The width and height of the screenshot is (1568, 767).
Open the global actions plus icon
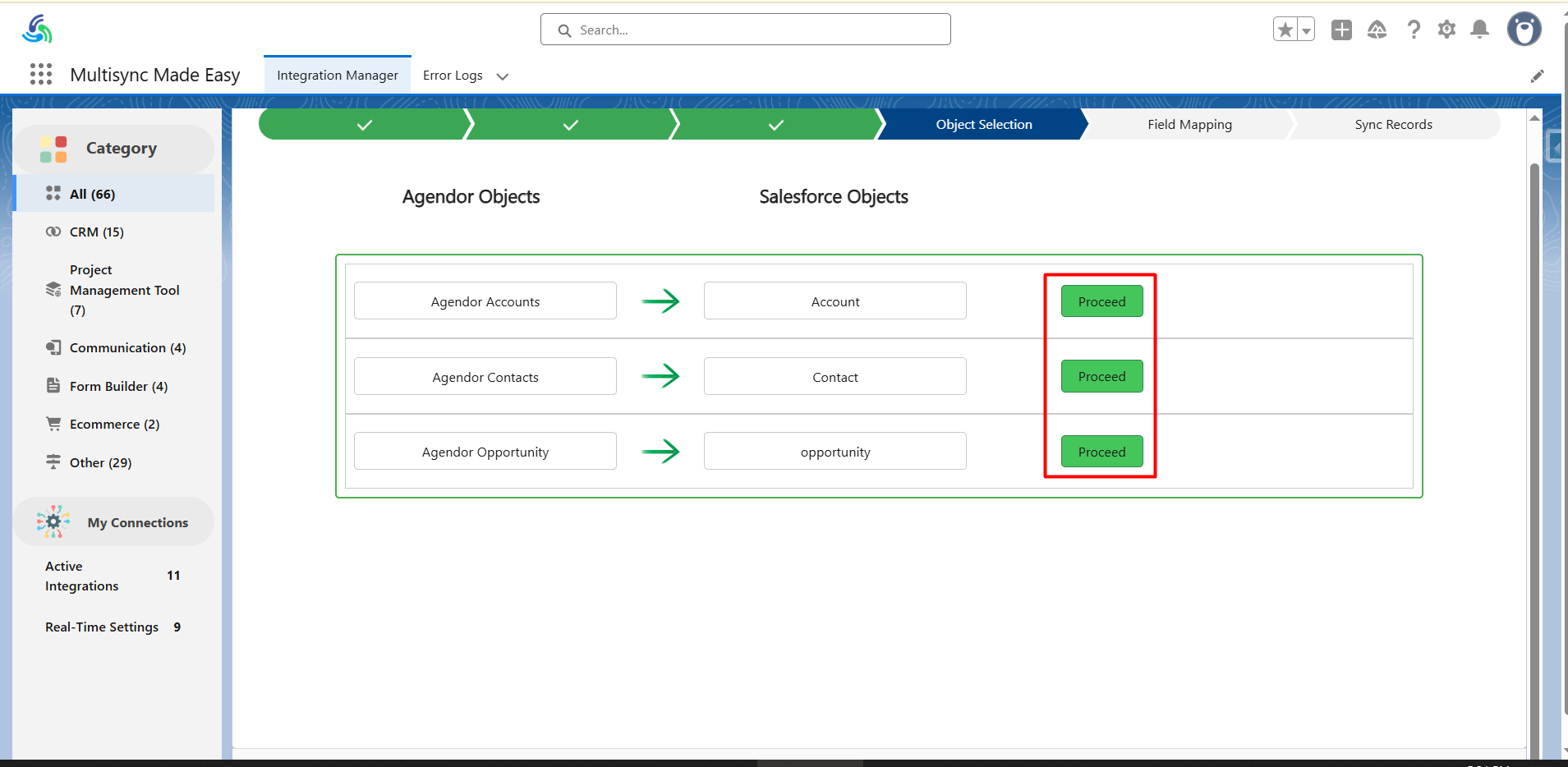pos(1341,30)
